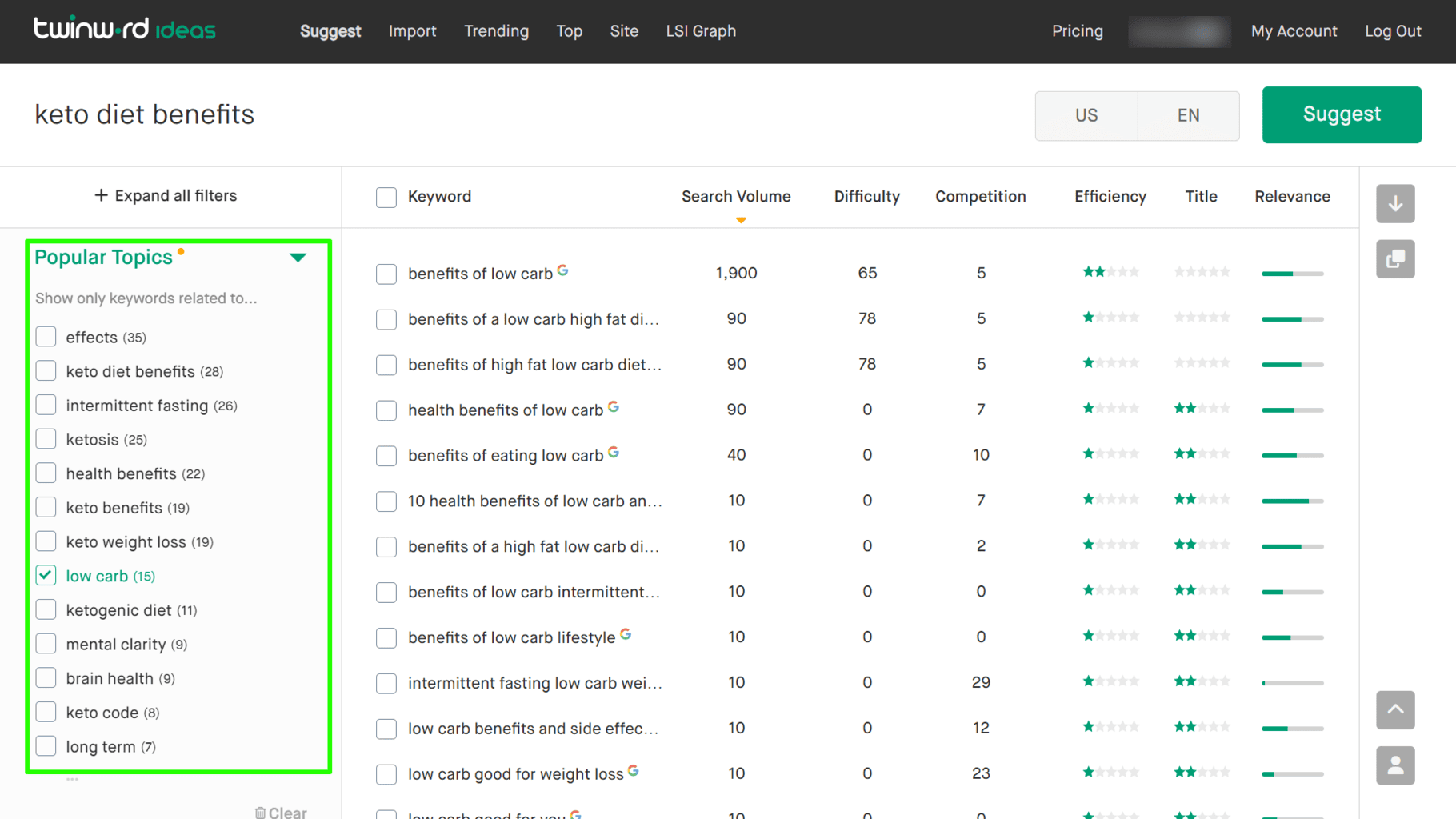Click the relevance bar for 'benefits of low carb'
This screenshot has width=1456, height=819.
[1291, 273]
